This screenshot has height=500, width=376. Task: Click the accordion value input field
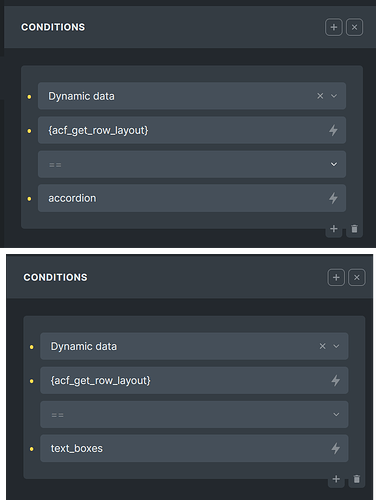pyautogui.click(x=192, y=198)
